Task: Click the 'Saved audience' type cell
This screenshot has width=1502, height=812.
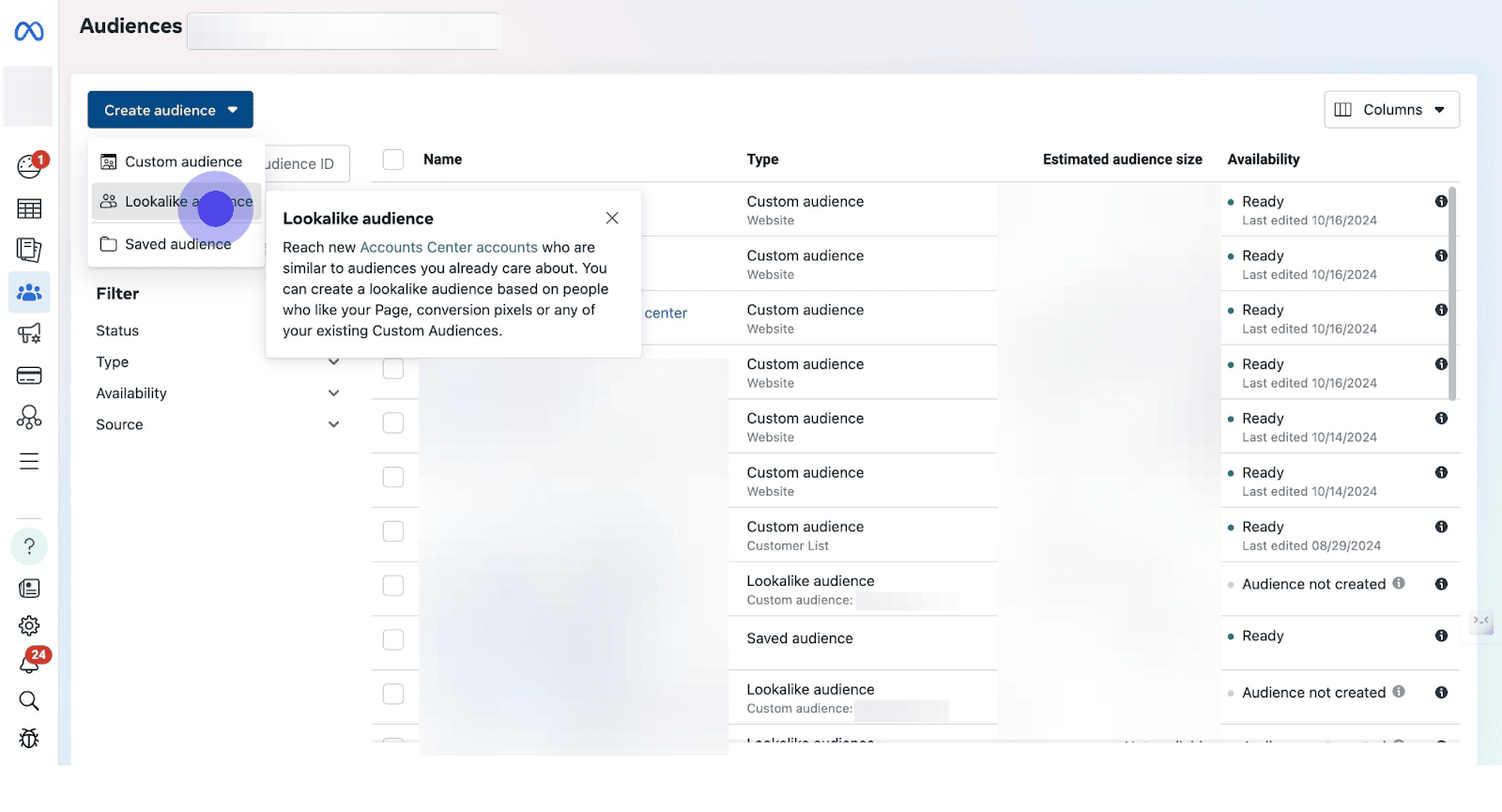Action: (800, 638)
